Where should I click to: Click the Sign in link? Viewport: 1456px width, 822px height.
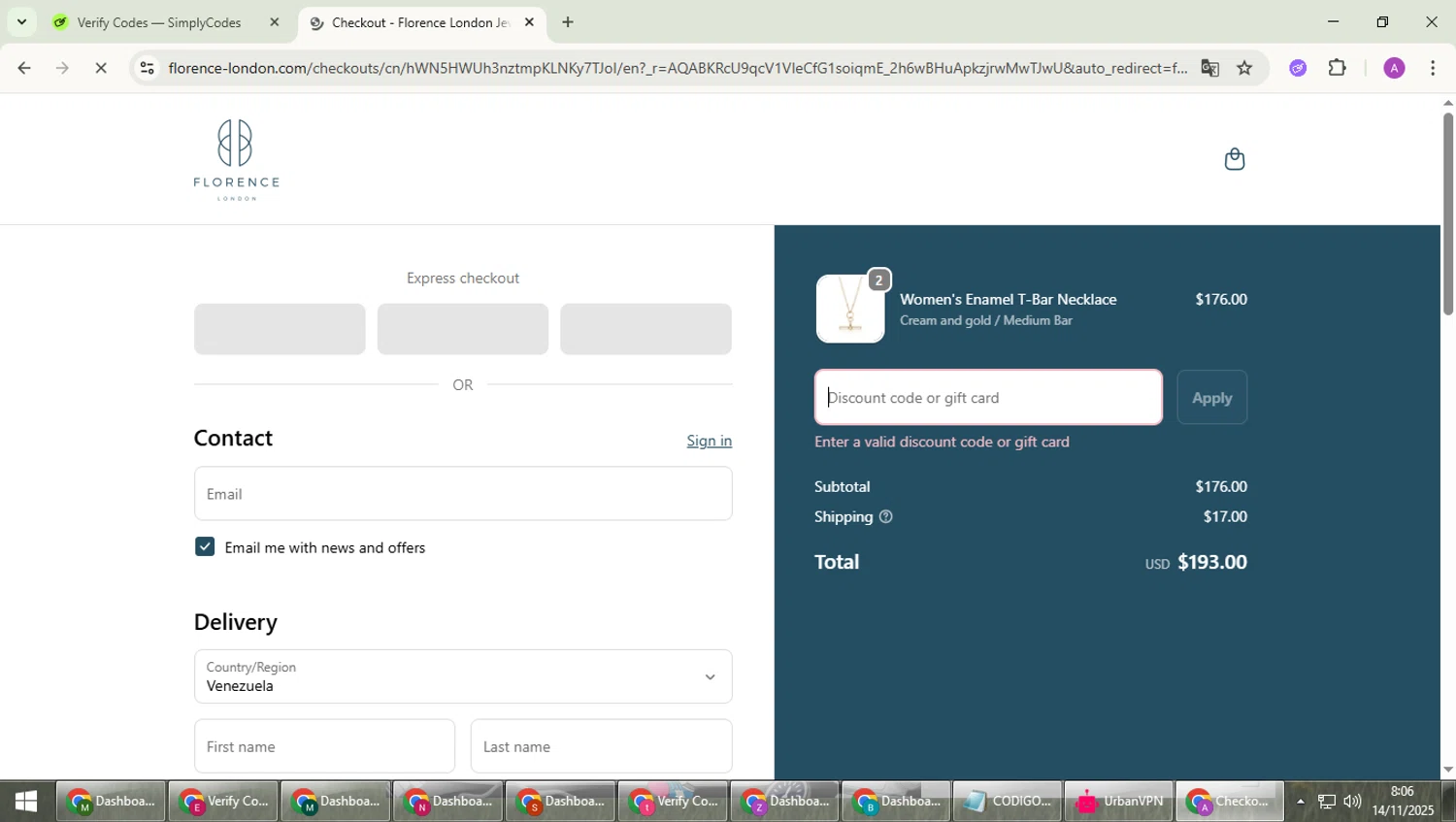[x=710, y=441]
